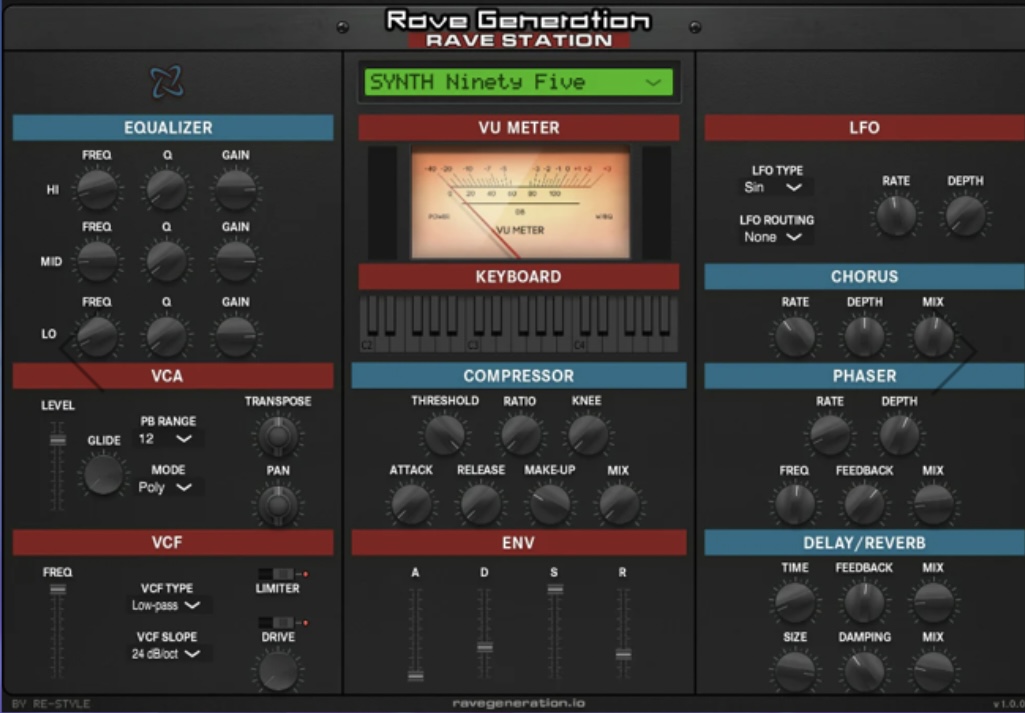Screen dimensions: 1025x713
Task: Adjust the HI band Q knob
Action: 167,190
